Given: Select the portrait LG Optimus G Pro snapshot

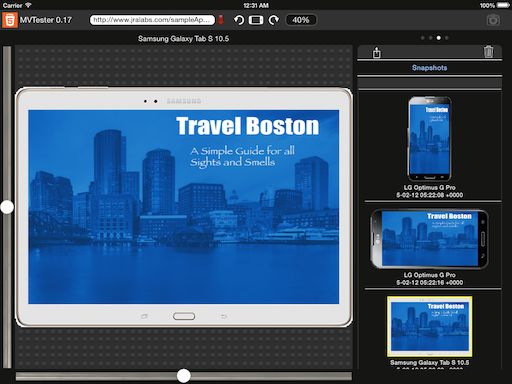Looking at the screenshot, I should point(429,139).
